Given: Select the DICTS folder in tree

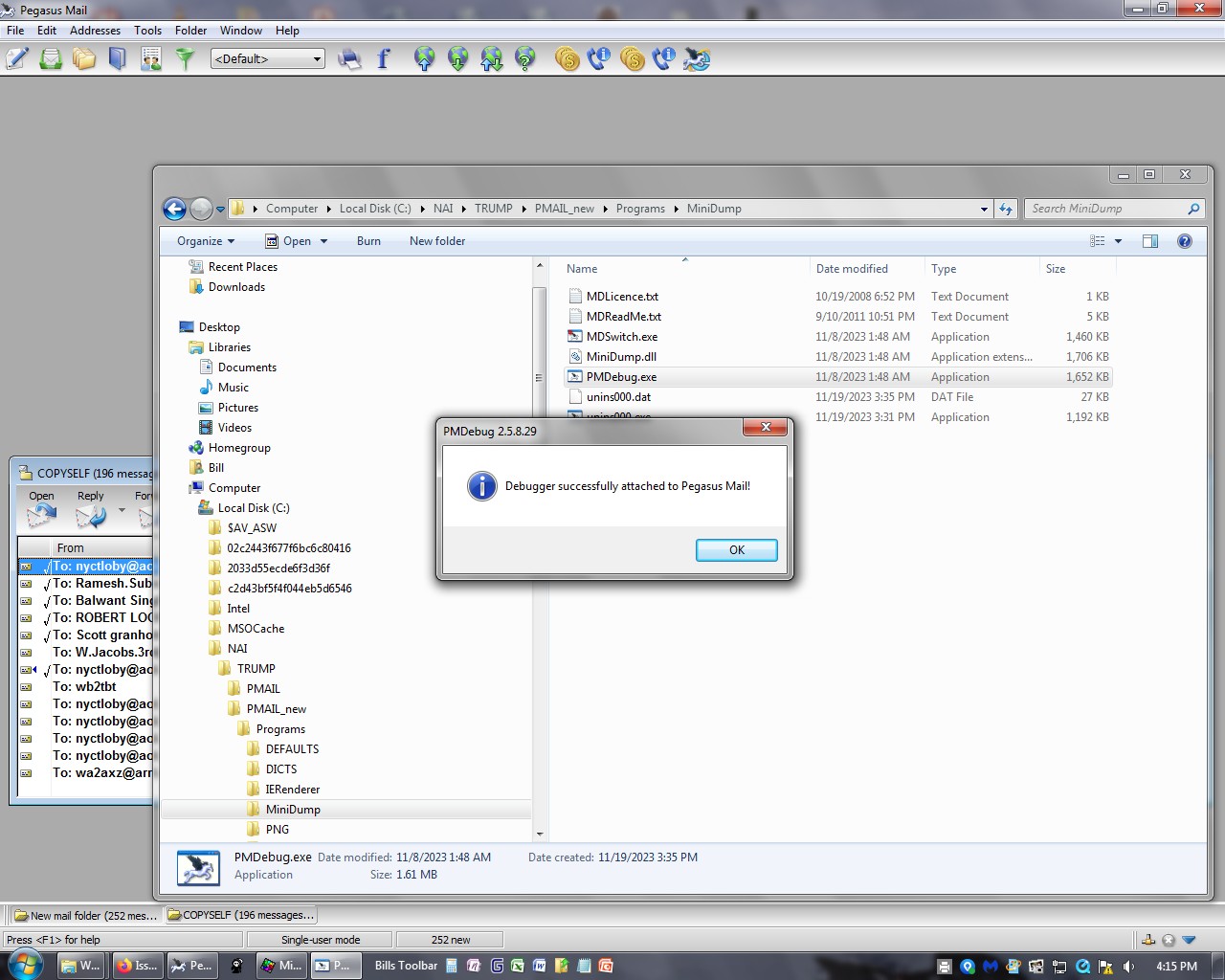Looking at the screenshot, I should (281, 769).
